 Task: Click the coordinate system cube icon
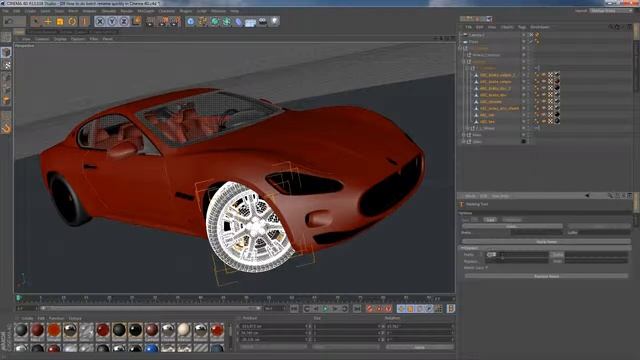tap(136, 21)
